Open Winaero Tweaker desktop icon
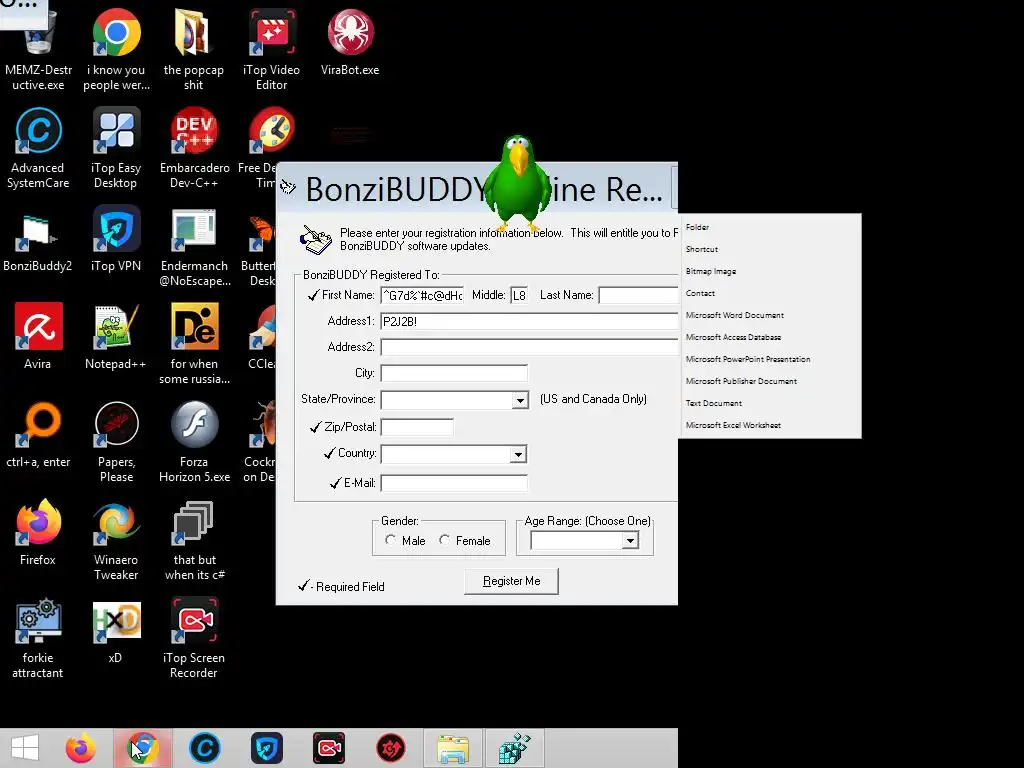This screenshot has height=768, width=1024. [116, 539]
